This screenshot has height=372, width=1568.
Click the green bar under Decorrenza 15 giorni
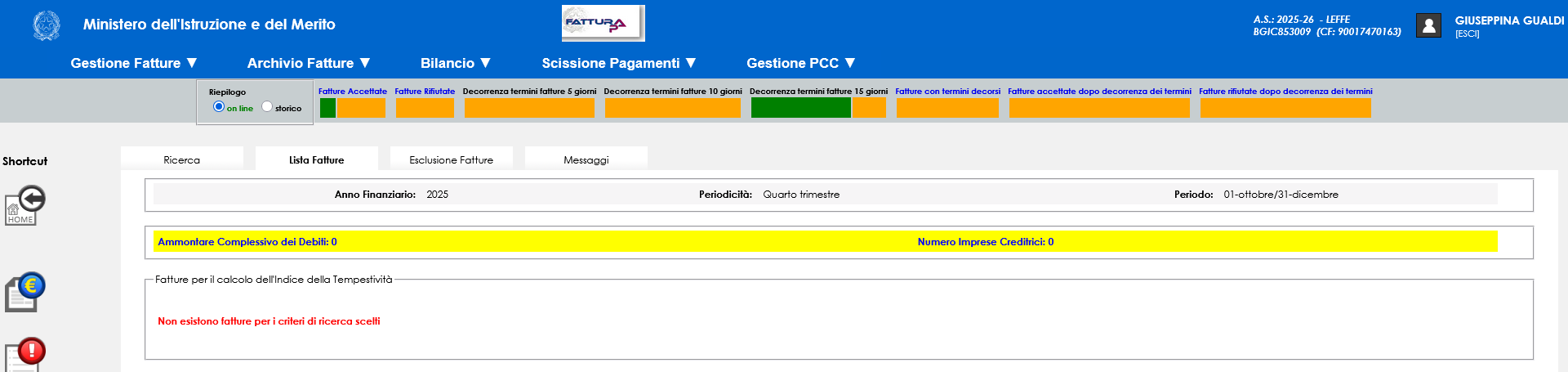(x=800, y=108)
